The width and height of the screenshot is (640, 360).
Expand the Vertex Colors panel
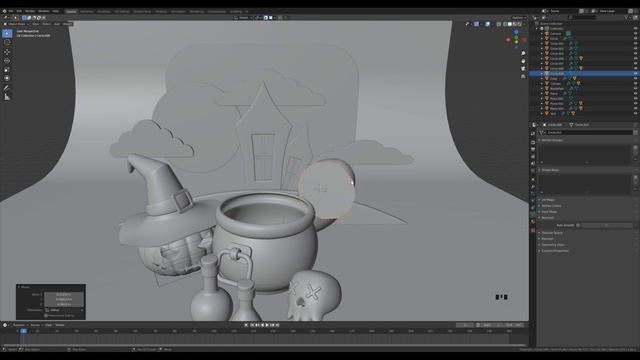[x=550, y=206]
